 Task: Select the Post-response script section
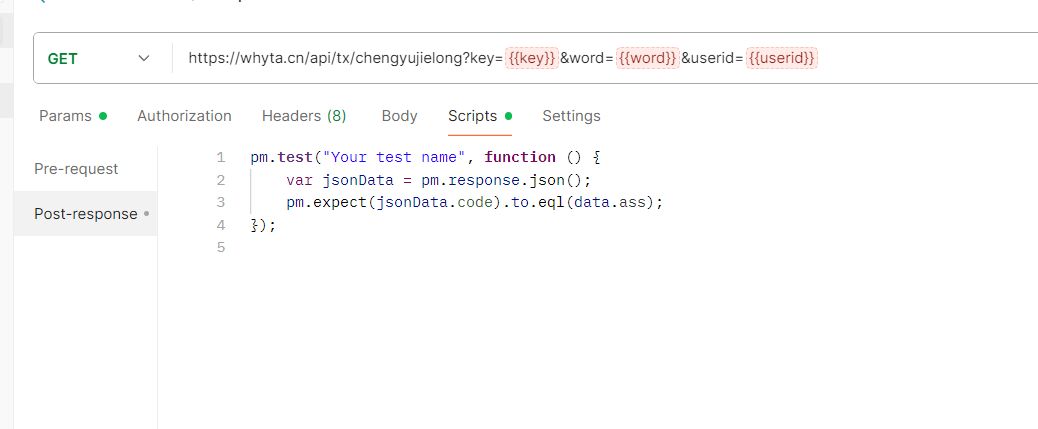tap(85, 214)
